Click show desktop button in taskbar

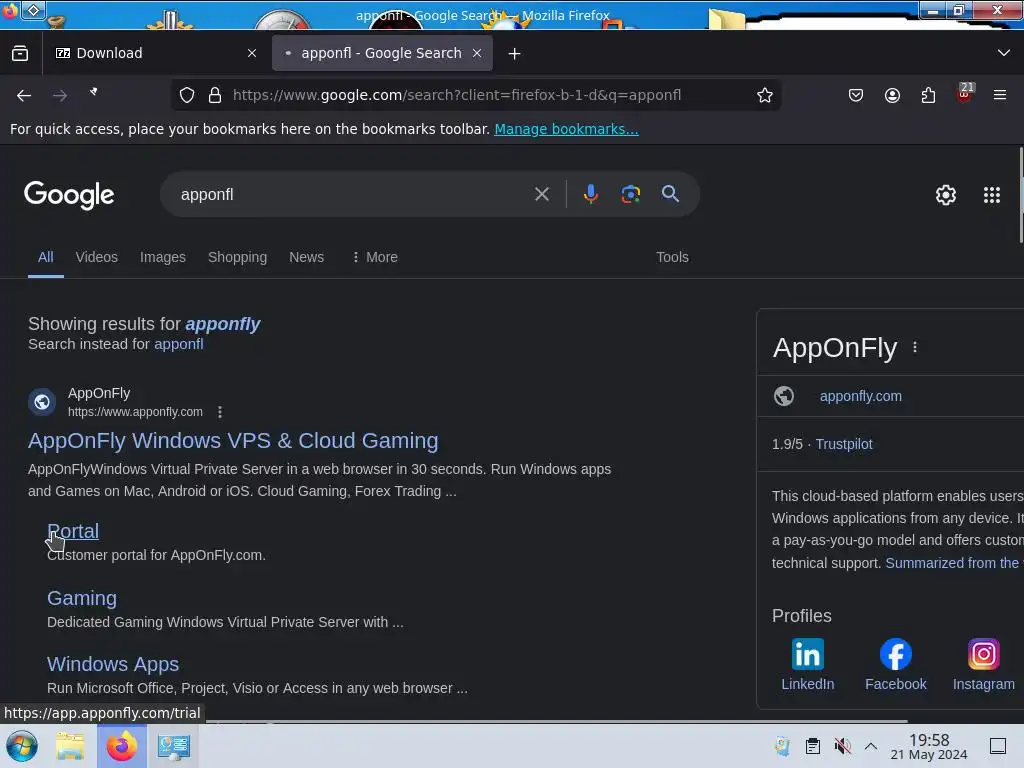click(997, 746)
